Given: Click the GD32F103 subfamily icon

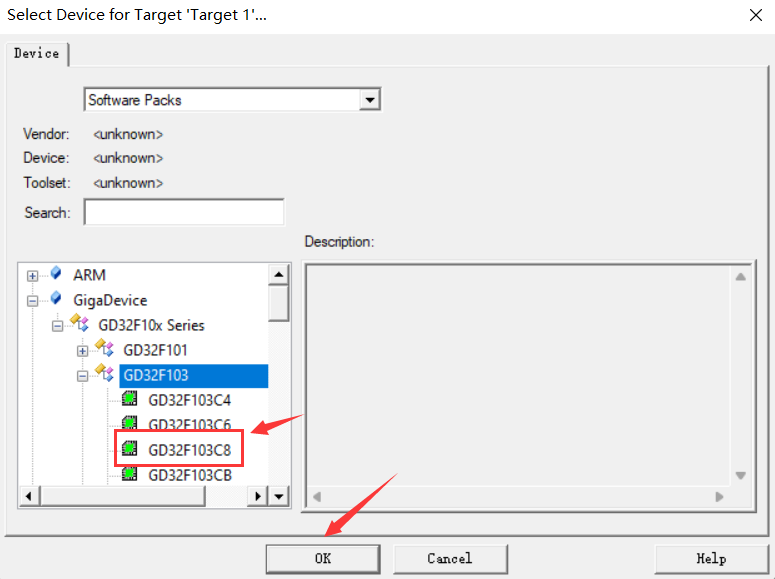Looking at the screenshot, I should 105,373.
